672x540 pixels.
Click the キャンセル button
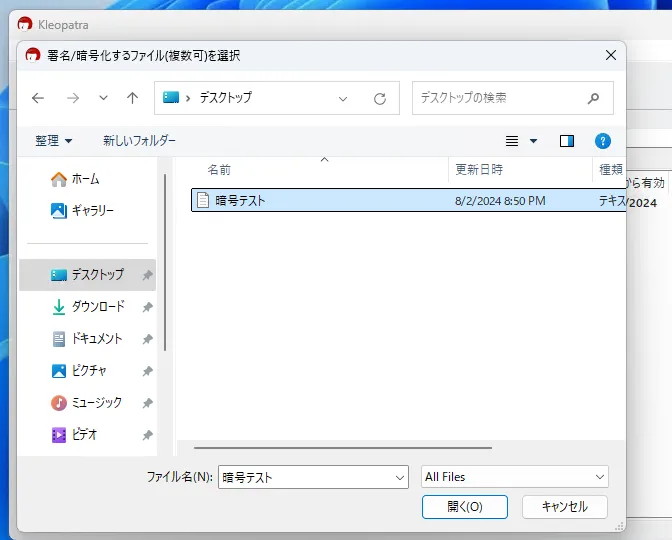pyautogui.click(x=565, y=507)
